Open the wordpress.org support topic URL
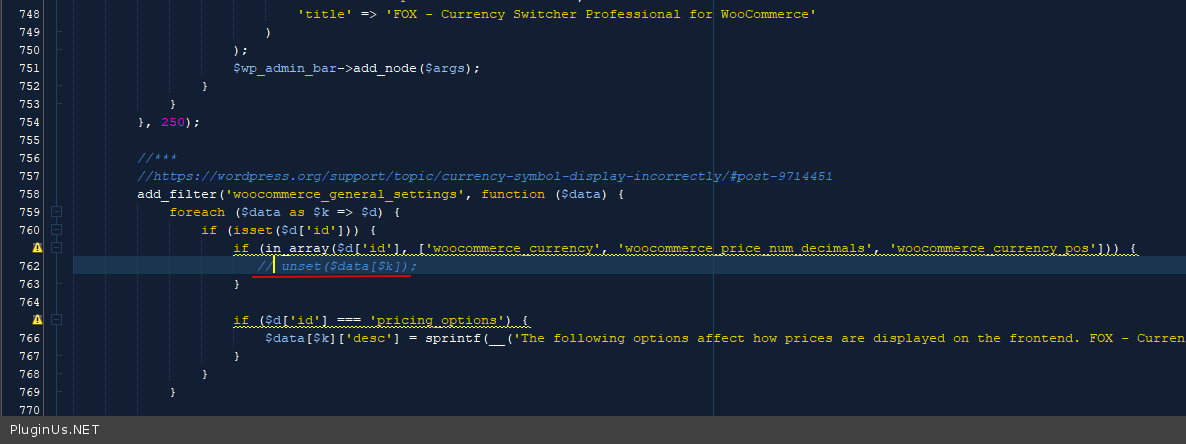 click(x=493, y=176)
